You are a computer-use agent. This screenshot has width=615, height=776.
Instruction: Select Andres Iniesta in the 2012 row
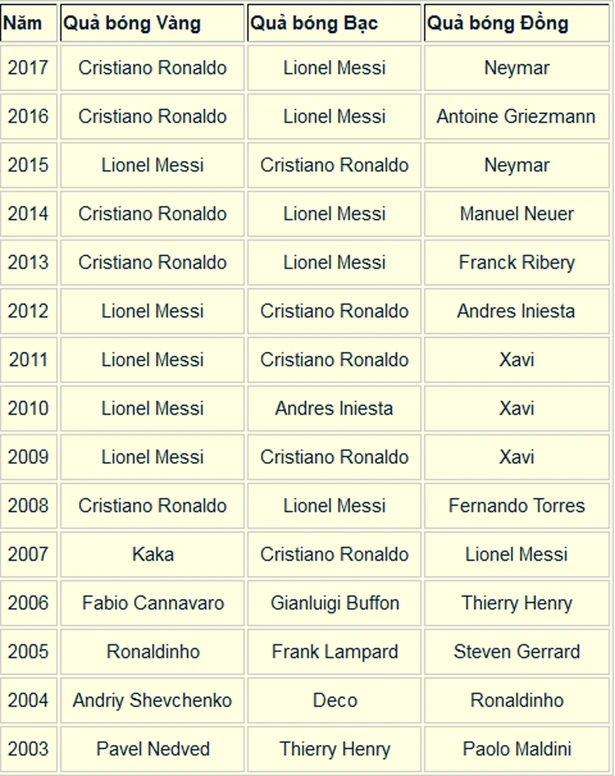coord(516,311)
